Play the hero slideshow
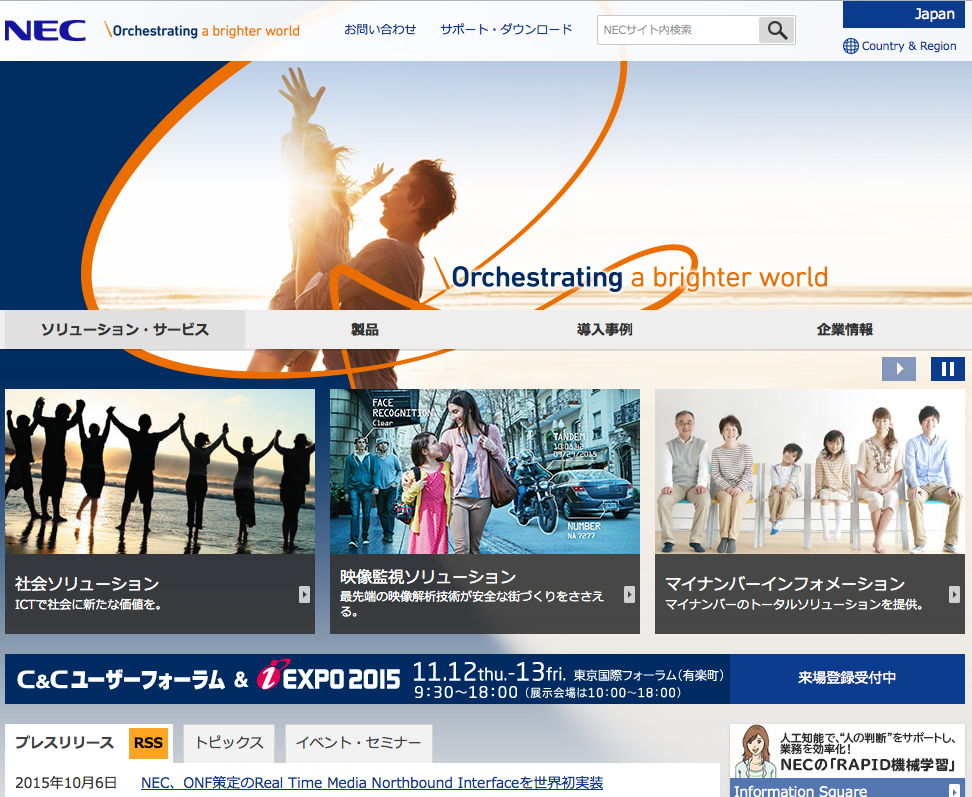Image resolution: width=972 pixels, height=797 pixels. pos(899,369)
